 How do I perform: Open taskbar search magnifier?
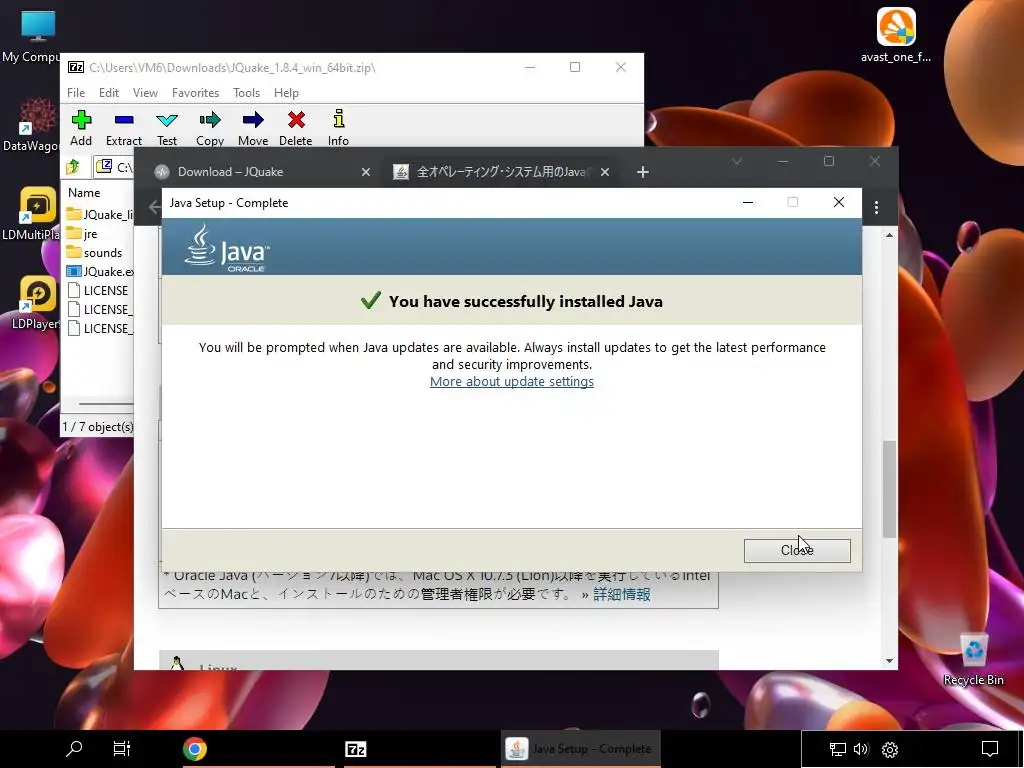[x=74, y=748]
